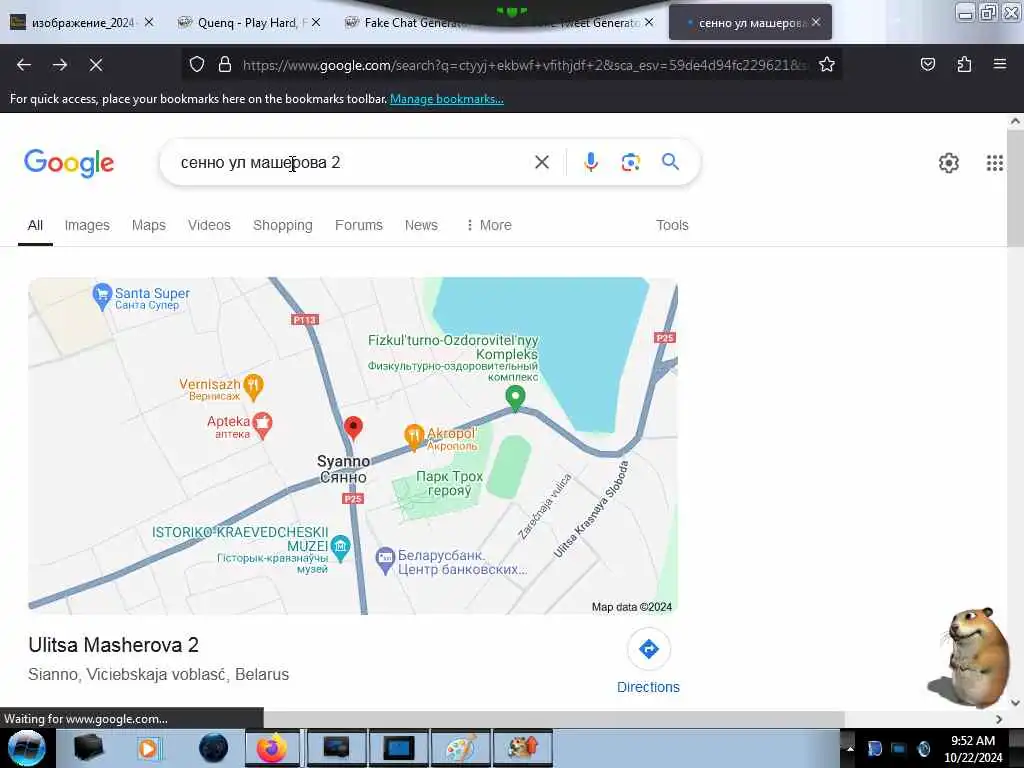Image resolution: width=1024 pixels, height=768 pixels.
Task: Open the Firefox hamburger menu
Action: 1000,64
